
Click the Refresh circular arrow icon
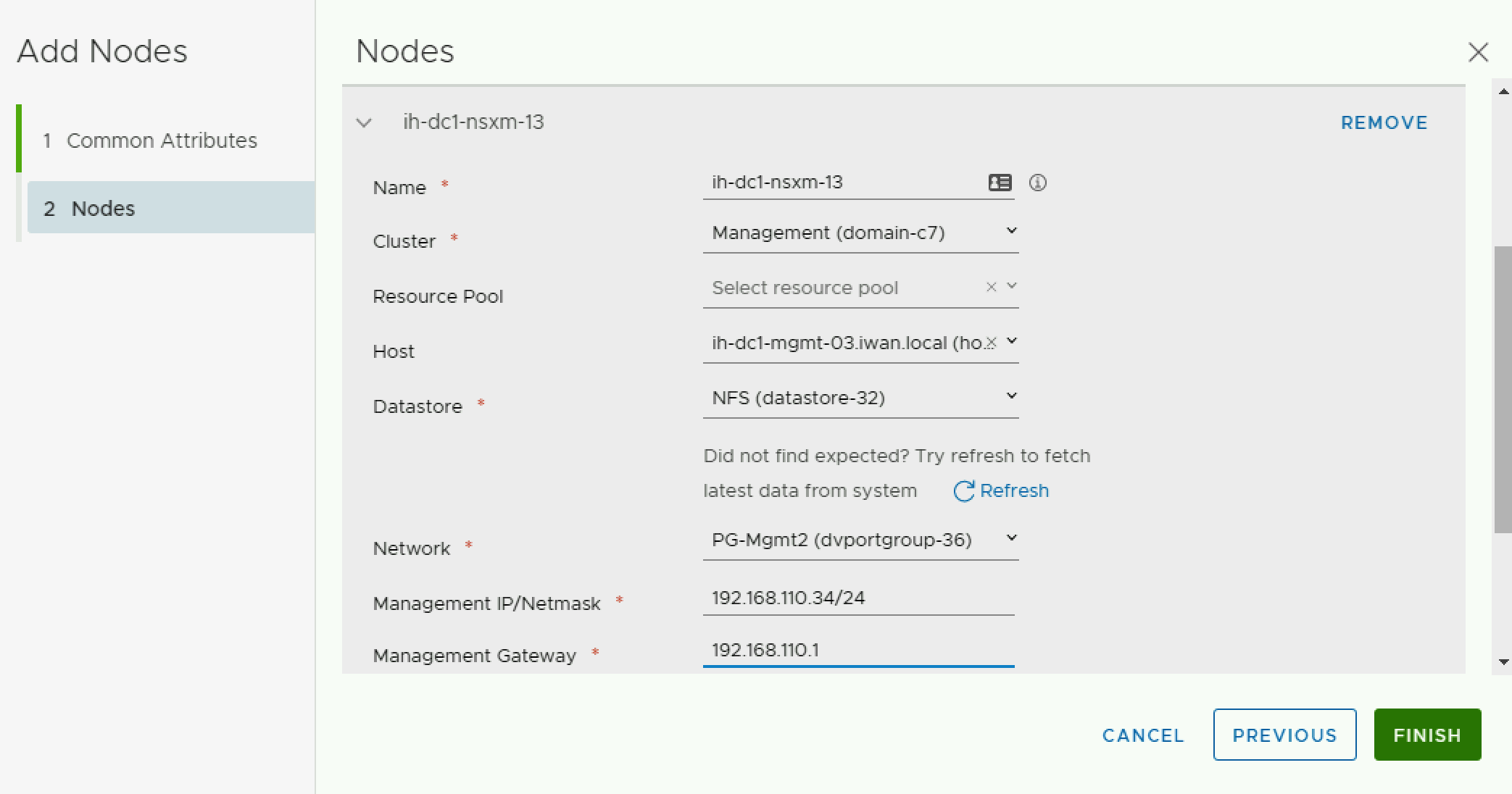click(x=963, y=491)
